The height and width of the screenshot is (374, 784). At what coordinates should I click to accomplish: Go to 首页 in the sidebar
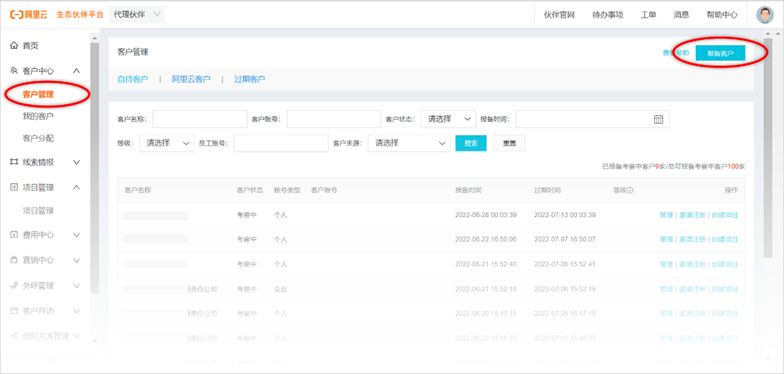point(30,46)
